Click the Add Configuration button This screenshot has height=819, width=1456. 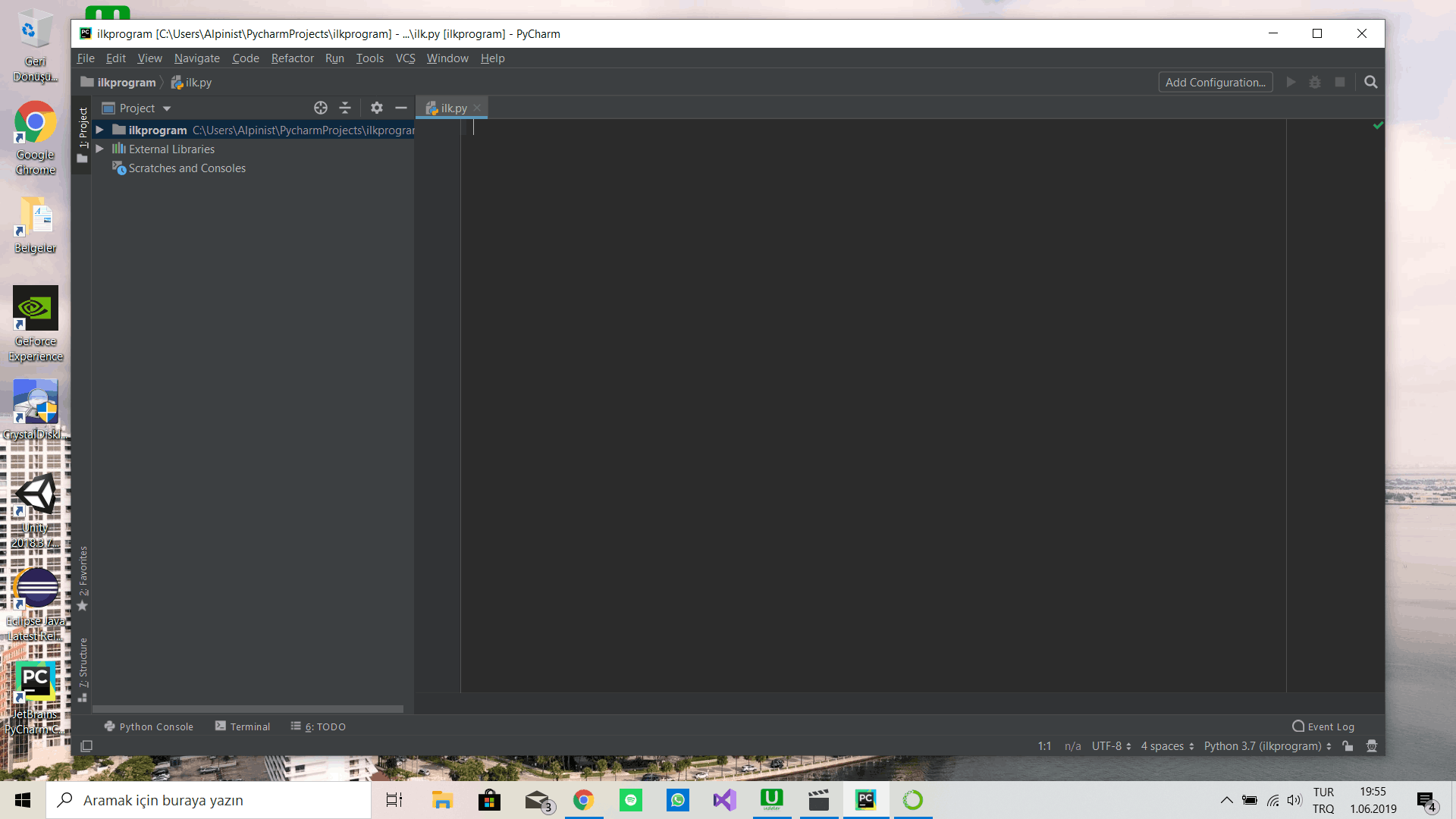point(1215,82)
